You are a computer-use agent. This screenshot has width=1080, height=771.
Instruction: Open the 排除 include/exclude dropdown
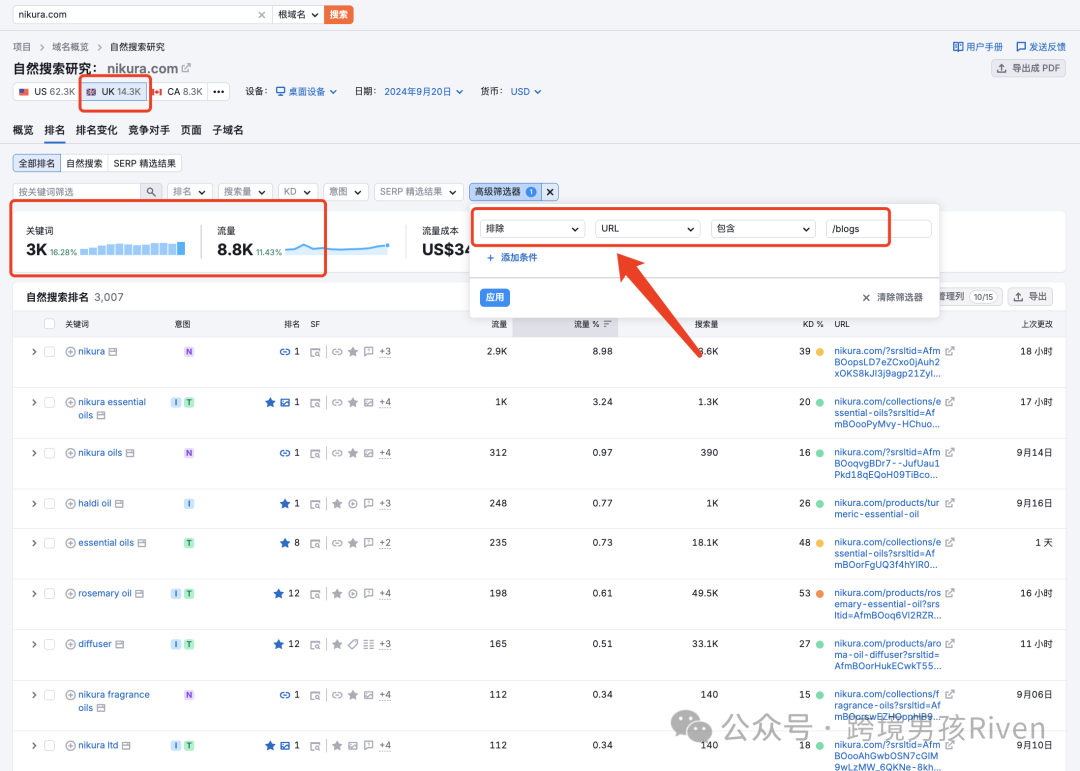point(532,229)
